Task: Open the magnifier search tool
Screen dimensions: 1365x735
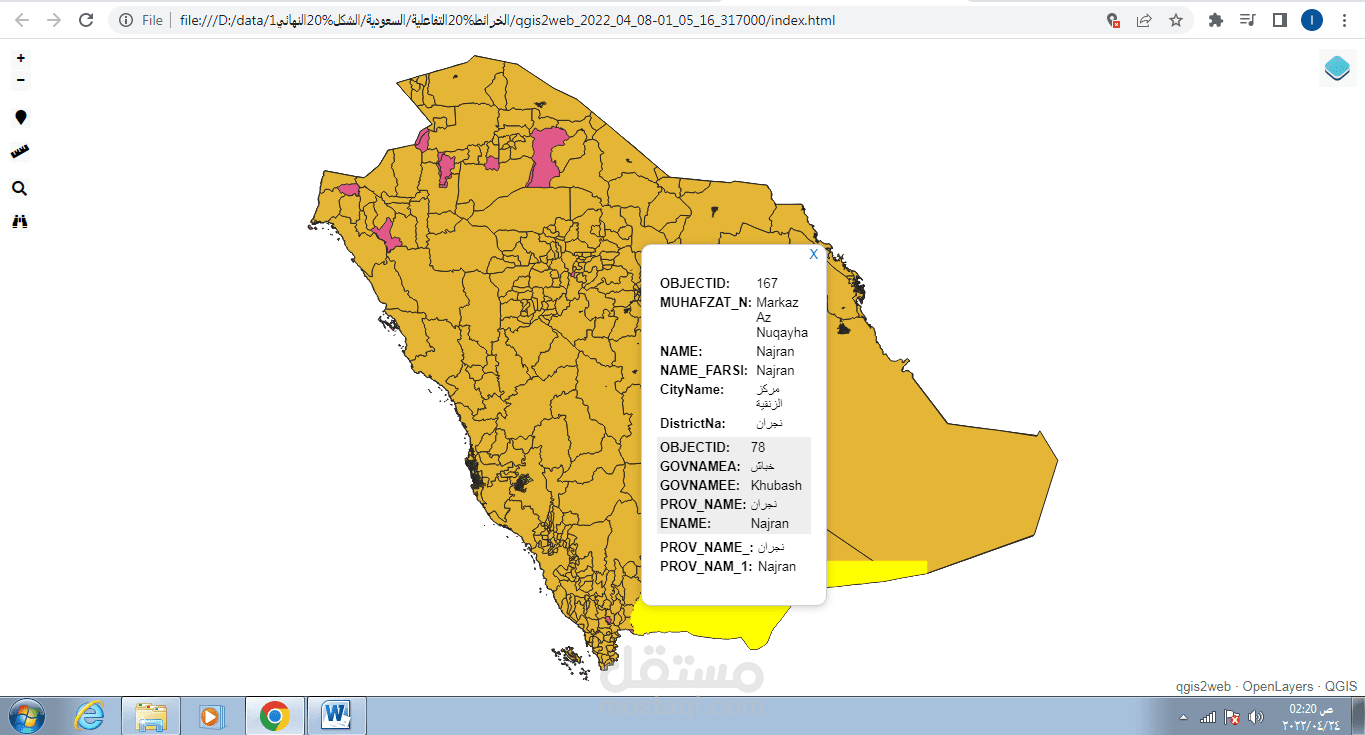Action: pos(20,188)
